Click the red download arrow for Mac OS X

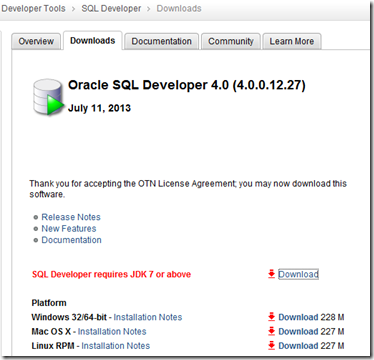click(271, 331)
